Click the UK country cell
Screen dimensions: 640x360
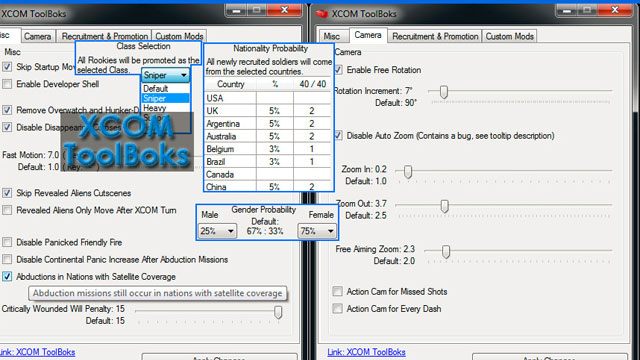point(230,111)
